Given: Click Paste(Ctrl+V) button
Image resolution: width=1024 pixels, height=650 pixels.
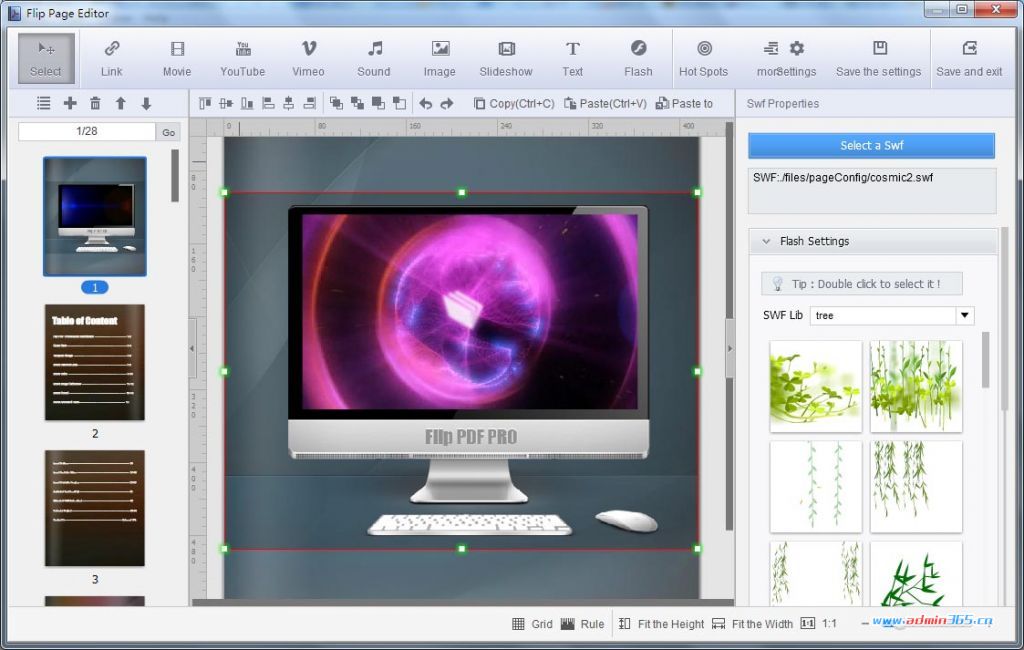Looking at the screenshot, I should pos(605,103).
